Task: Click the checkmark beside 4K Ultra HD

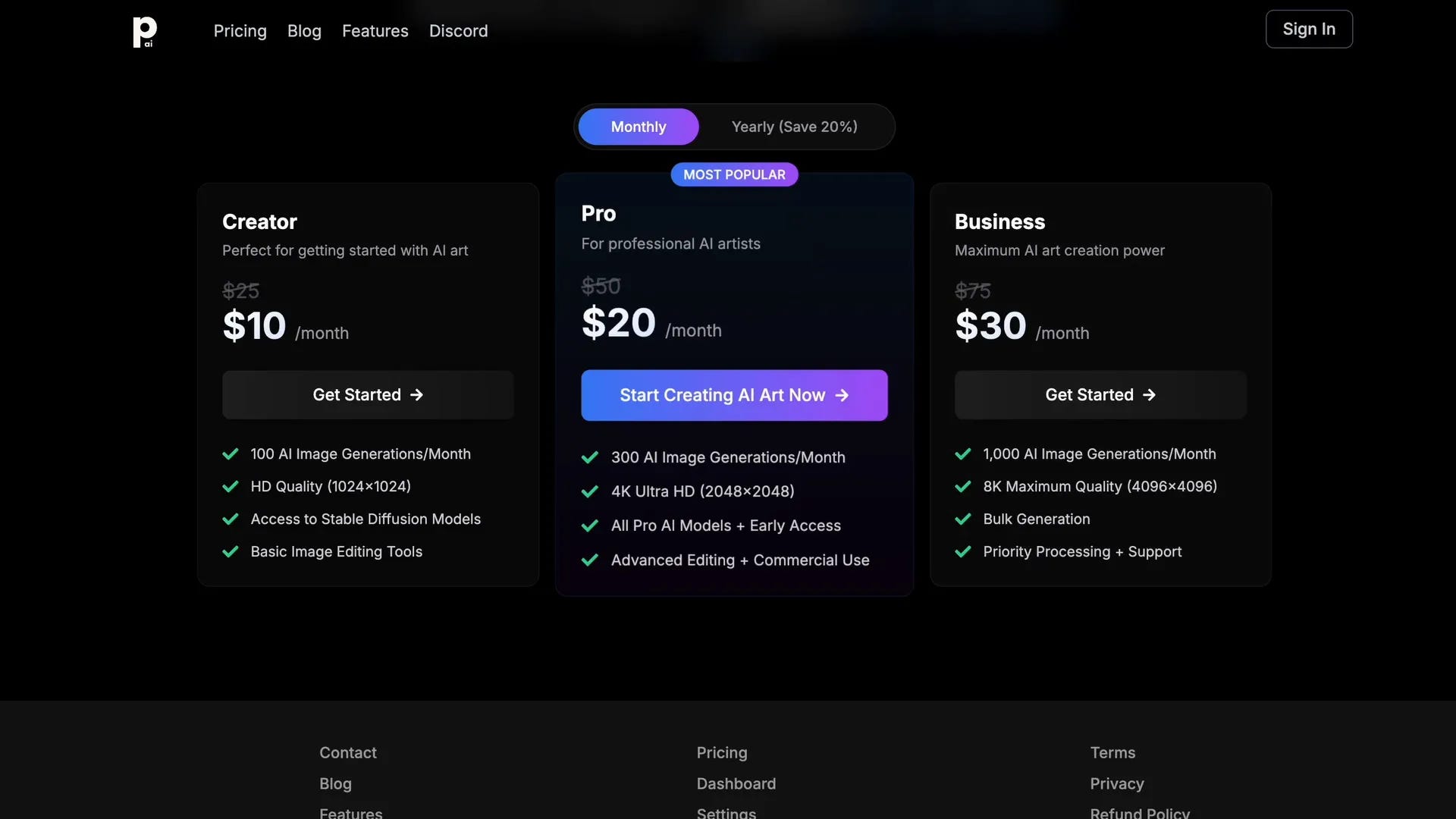Action: 590,491
